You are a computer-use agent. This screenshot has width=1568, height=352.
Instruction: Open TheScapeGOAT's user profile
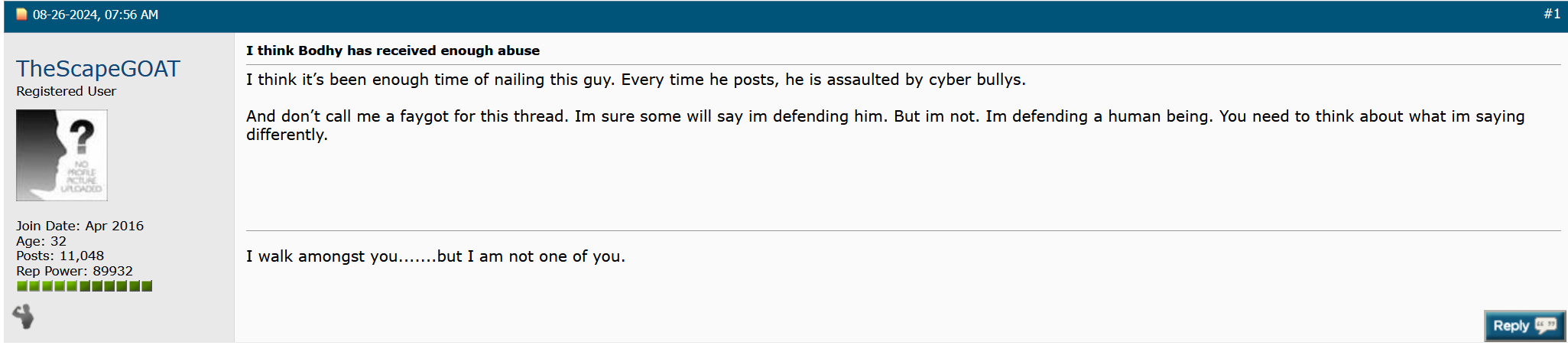98,69
